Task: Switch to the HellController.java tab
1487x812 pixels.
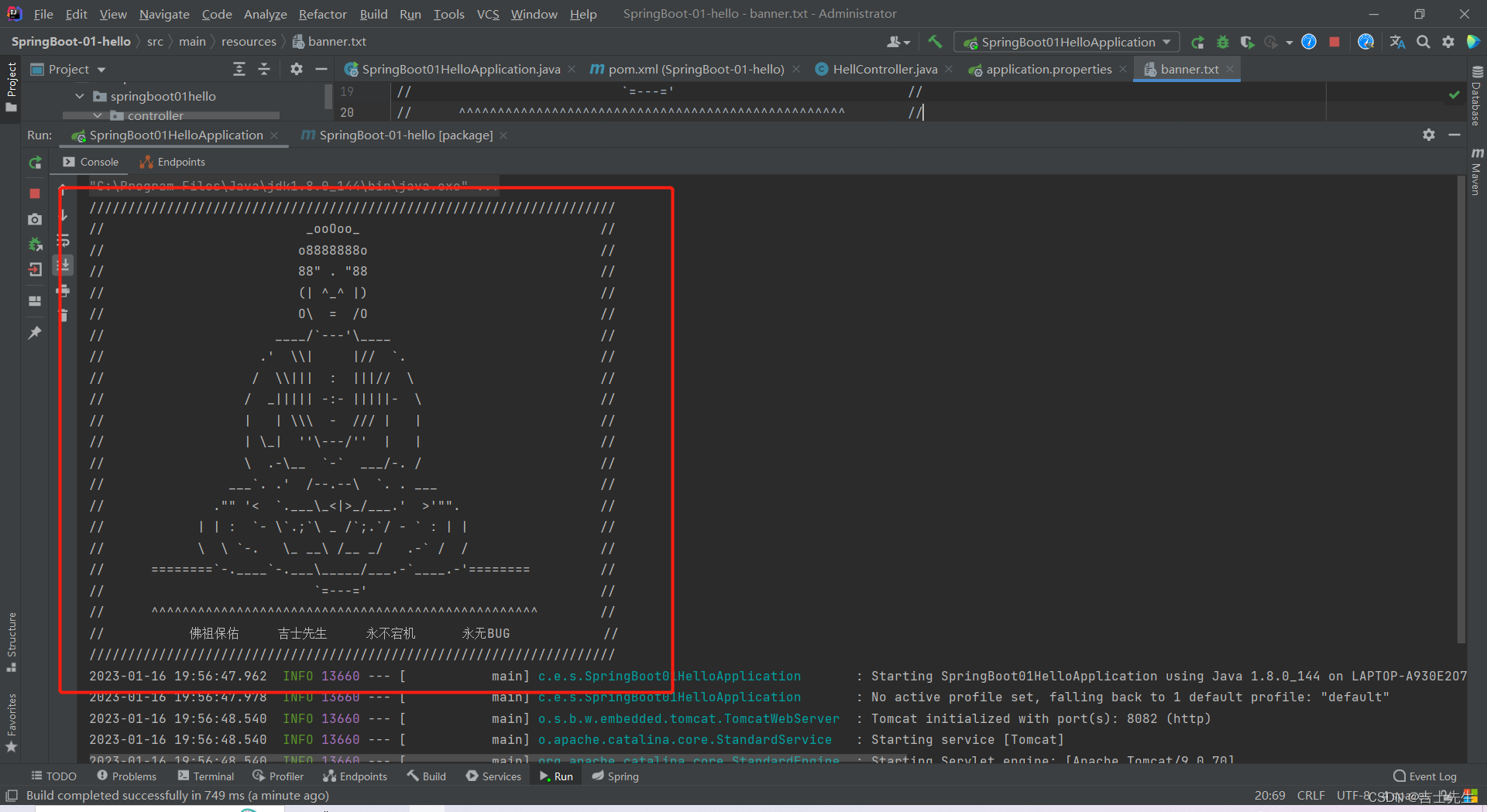Action: pyautogui.click(x=884, y=69)
